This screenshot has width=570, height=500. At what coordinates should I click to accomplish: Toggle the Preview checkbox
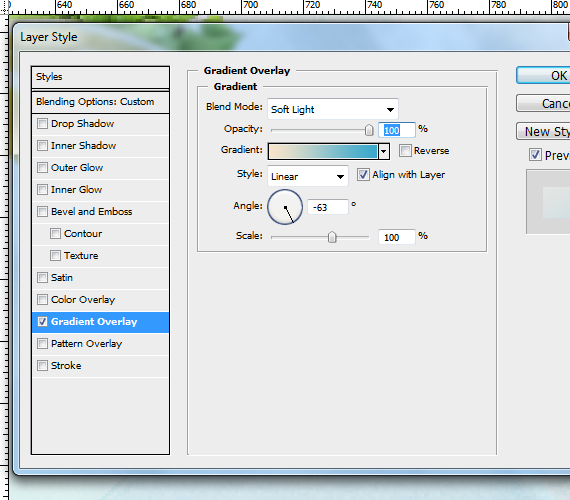[535, 155]
